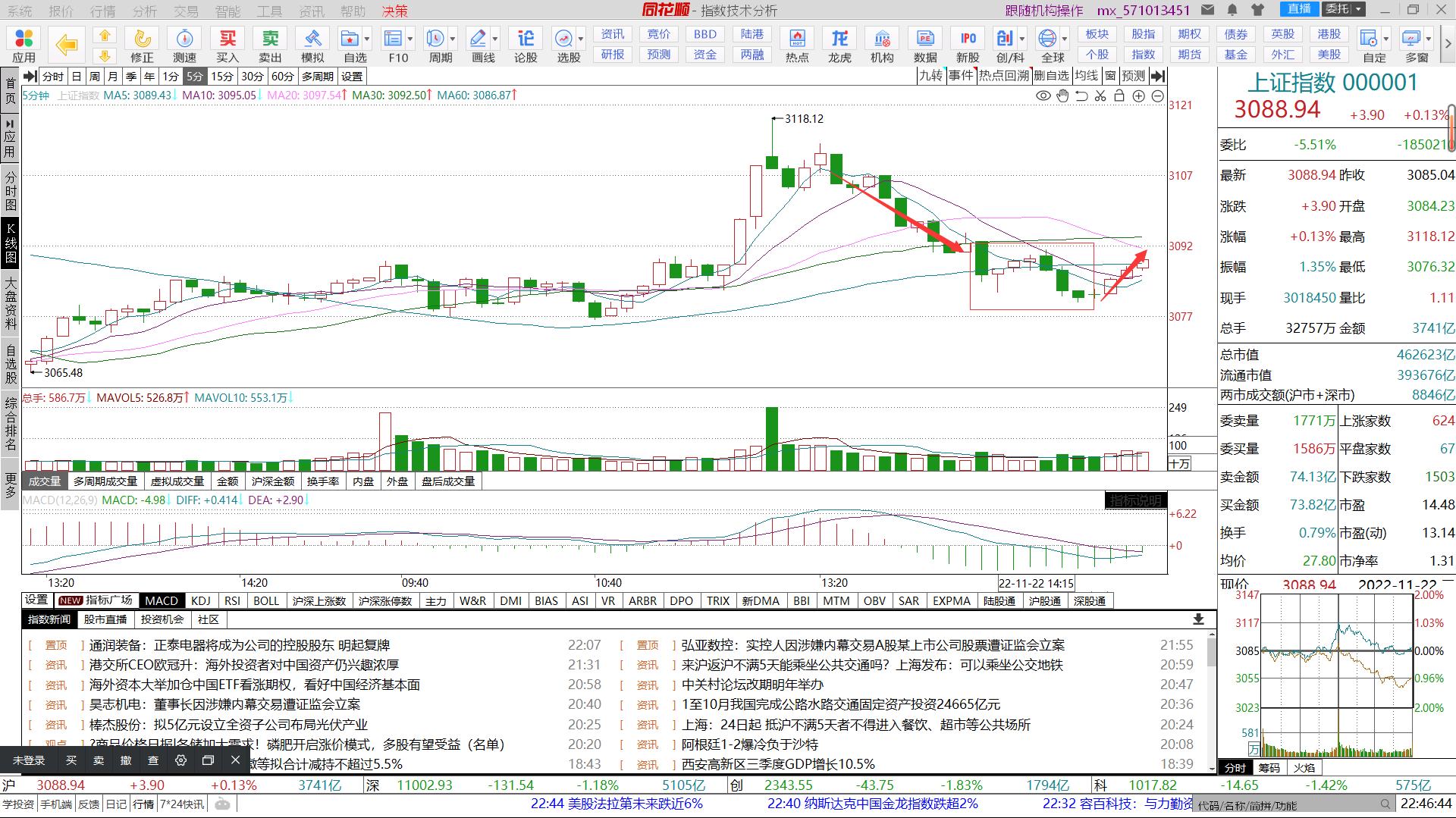1456x818 pixels.
Task: Click the mail envelope icon in title bar
Action: [1208, 10]
